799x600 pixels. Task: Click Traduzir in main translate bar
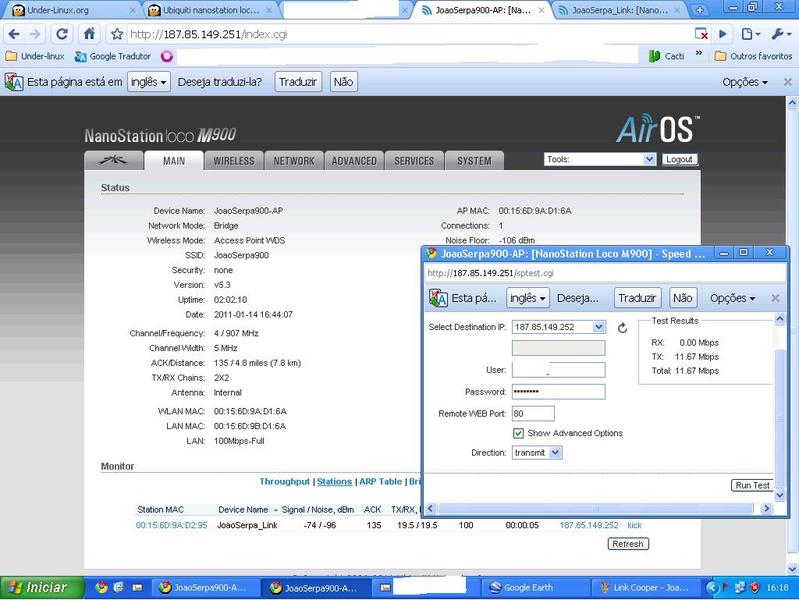(x=298, y=82)
